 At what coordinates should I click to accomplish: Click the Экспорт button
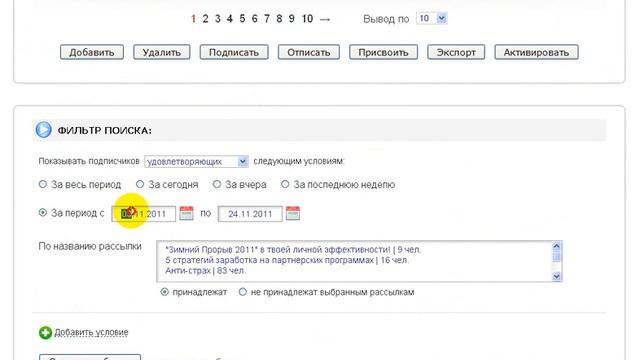click(456, 52)
